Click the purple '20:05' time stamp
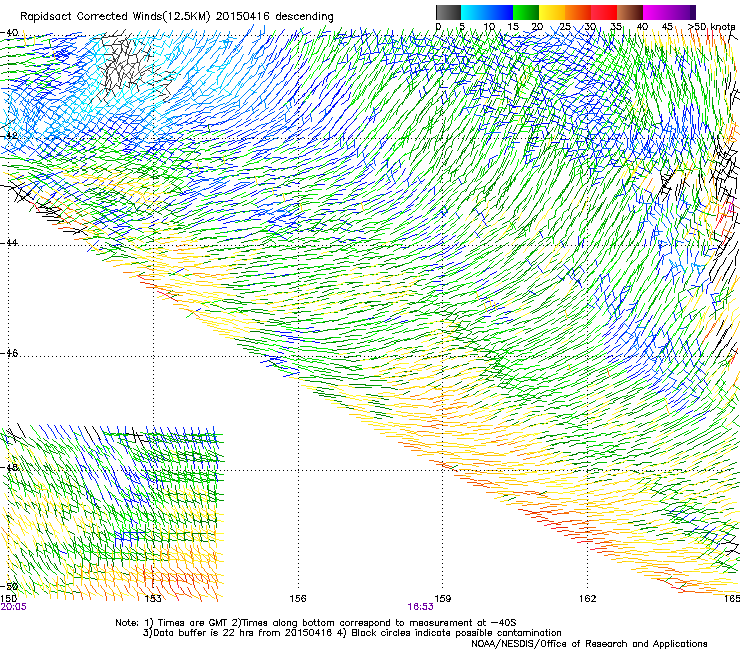The image size is (740, 650). coord(14,607)
